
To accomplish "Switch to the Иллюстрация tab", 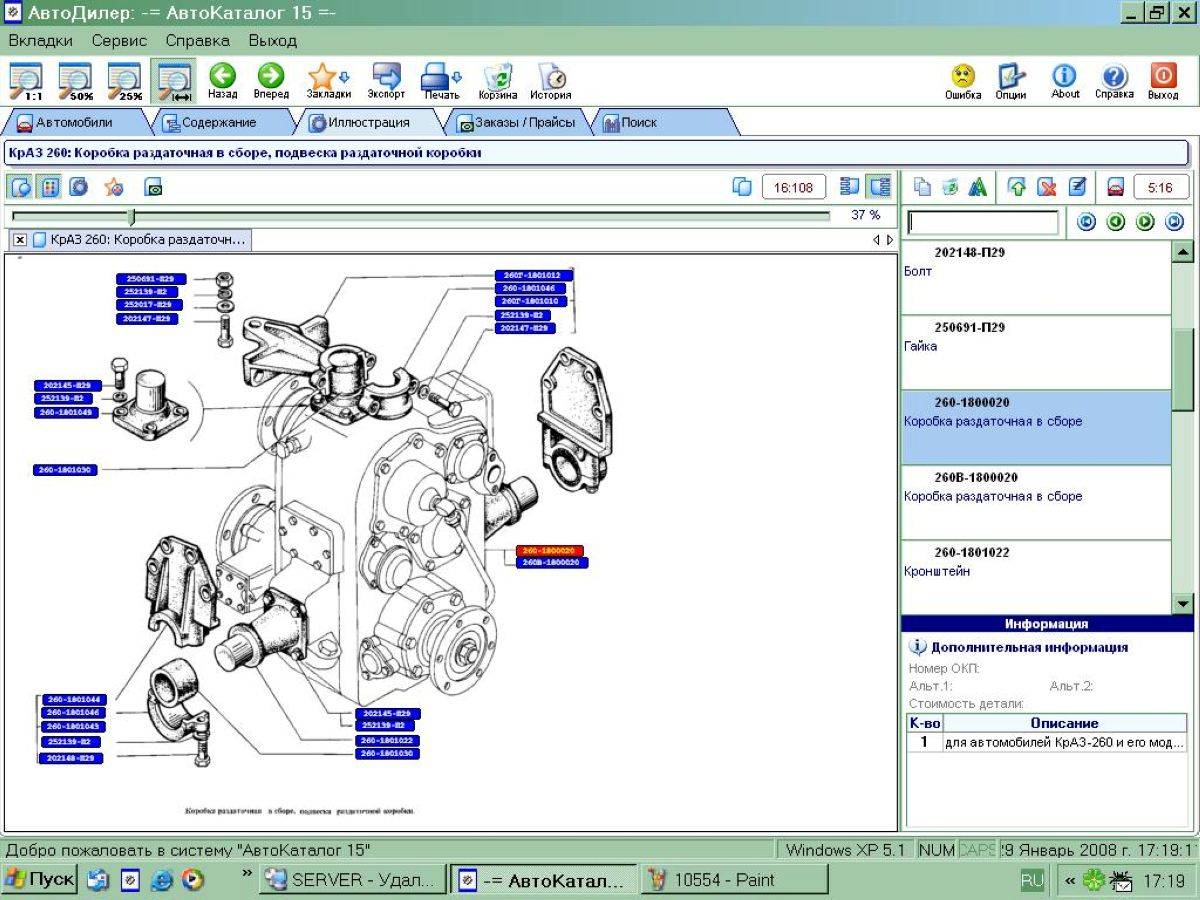I will click(367, 123).
